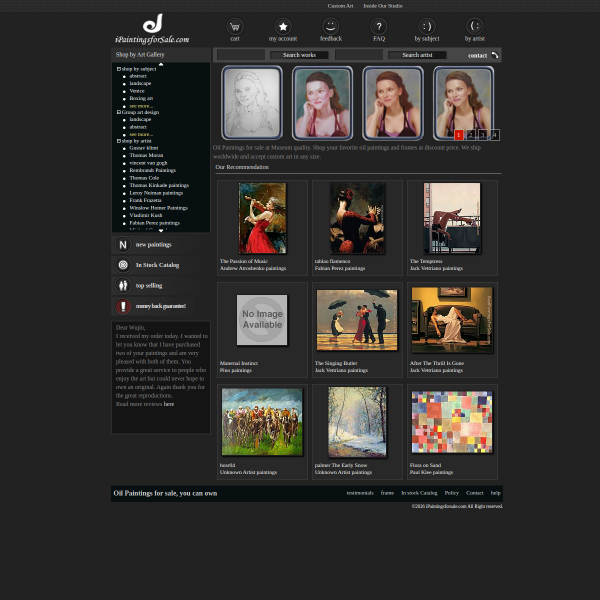
Task: Select slideshow page 2
Action: 471,135
